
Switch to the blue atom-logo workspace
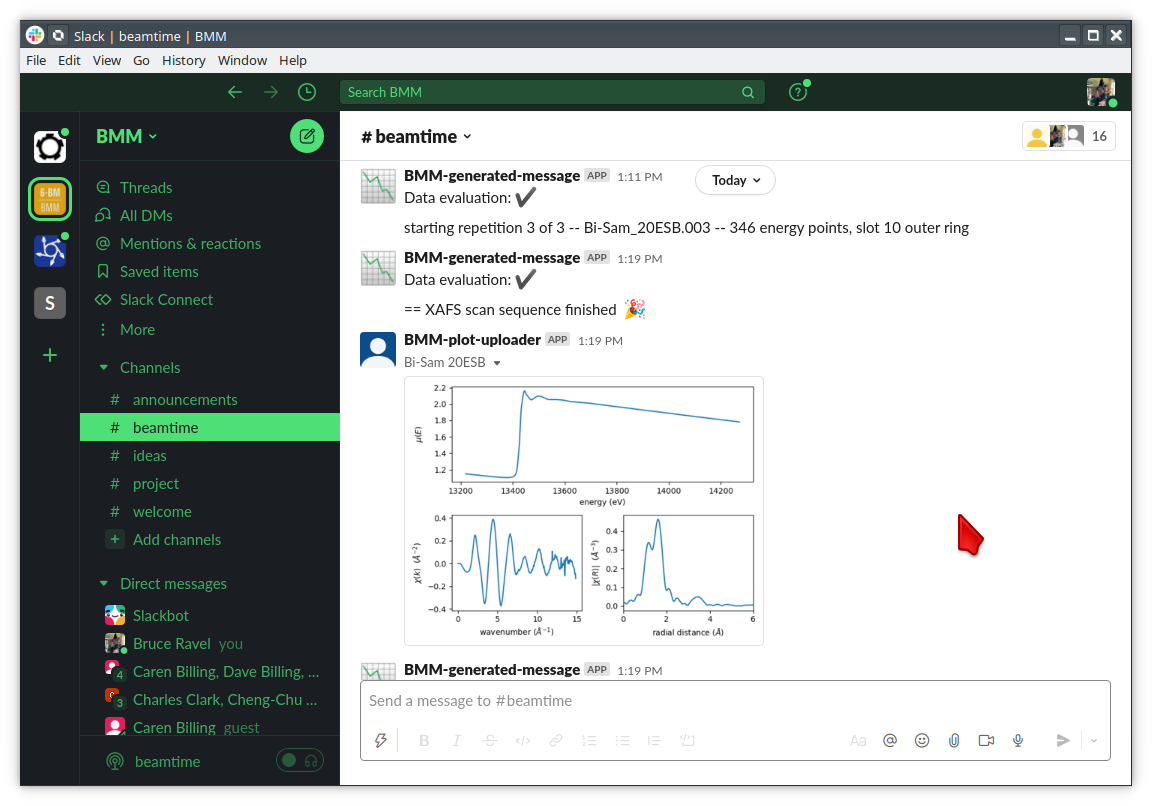point(50,251)
